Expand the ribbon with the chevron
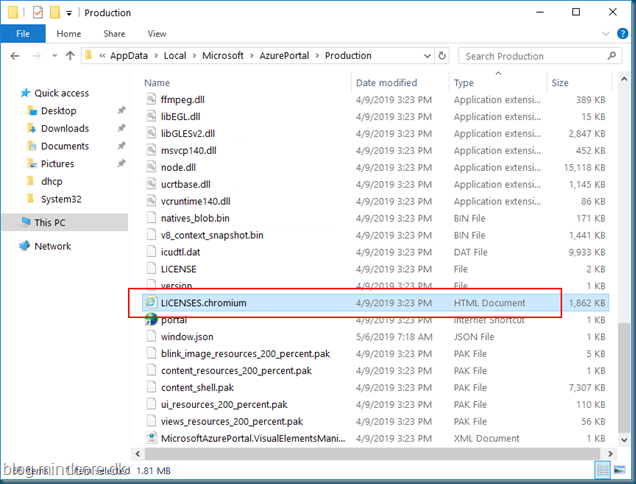This screenshot has height=484, width=636. click(x=606, y=34)
